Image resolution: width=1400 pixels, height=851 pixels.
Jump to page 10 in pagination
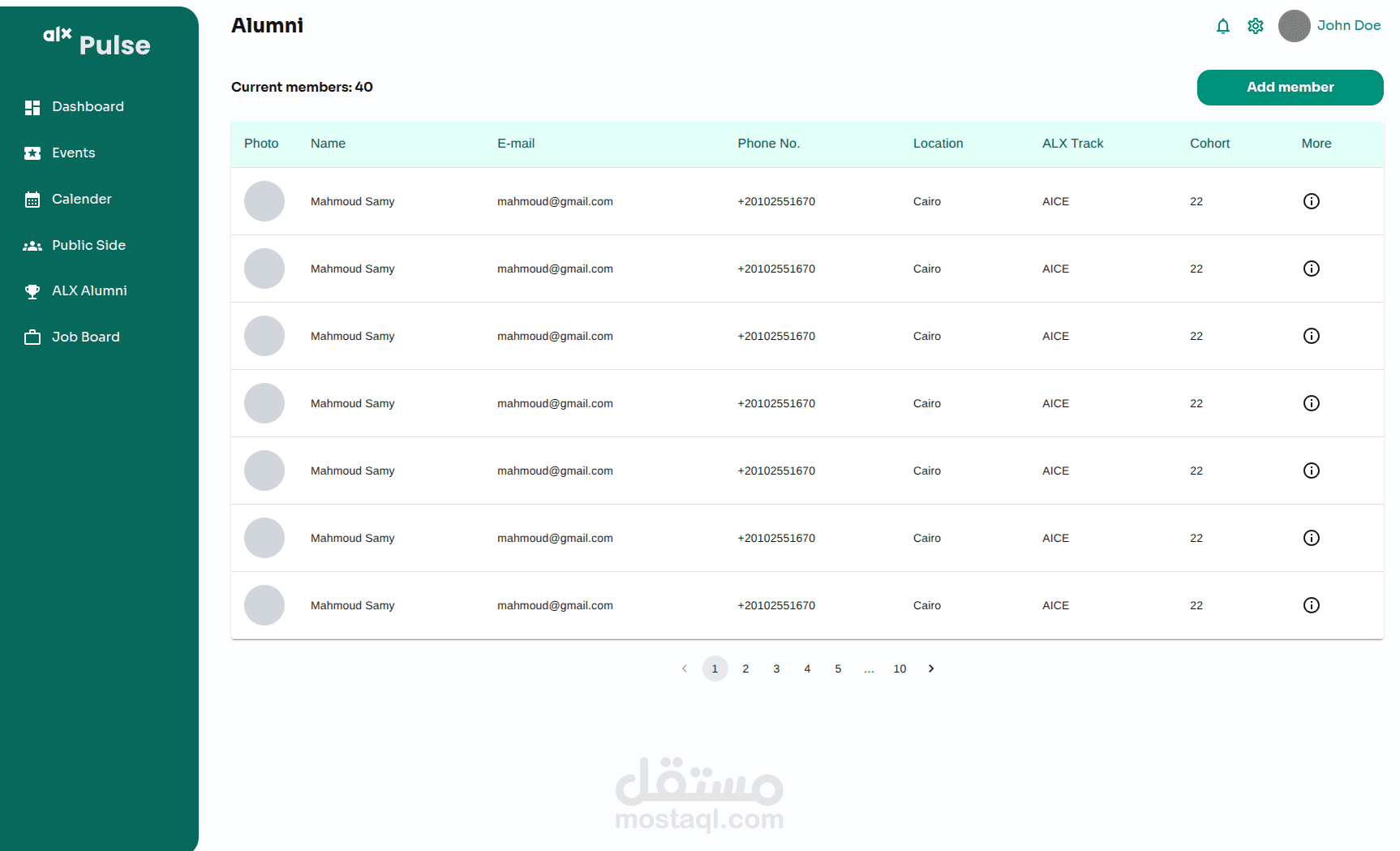click(x=900, y=668)
